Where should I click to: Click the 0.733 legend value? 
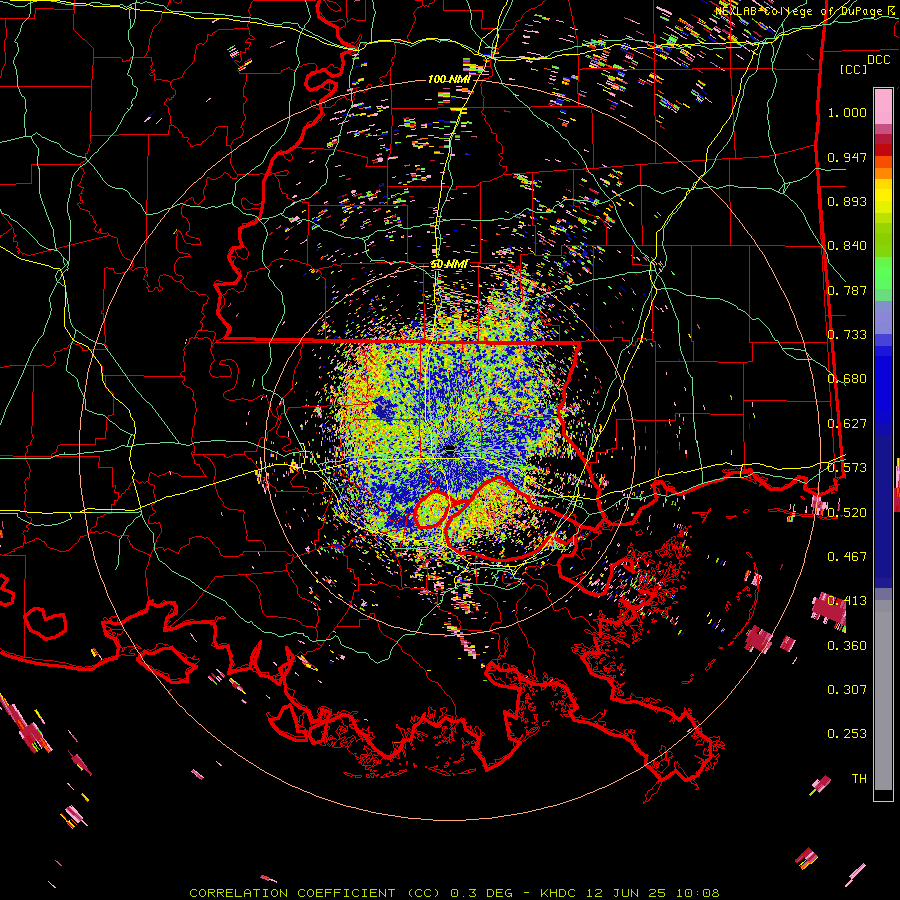click(847, 335)
